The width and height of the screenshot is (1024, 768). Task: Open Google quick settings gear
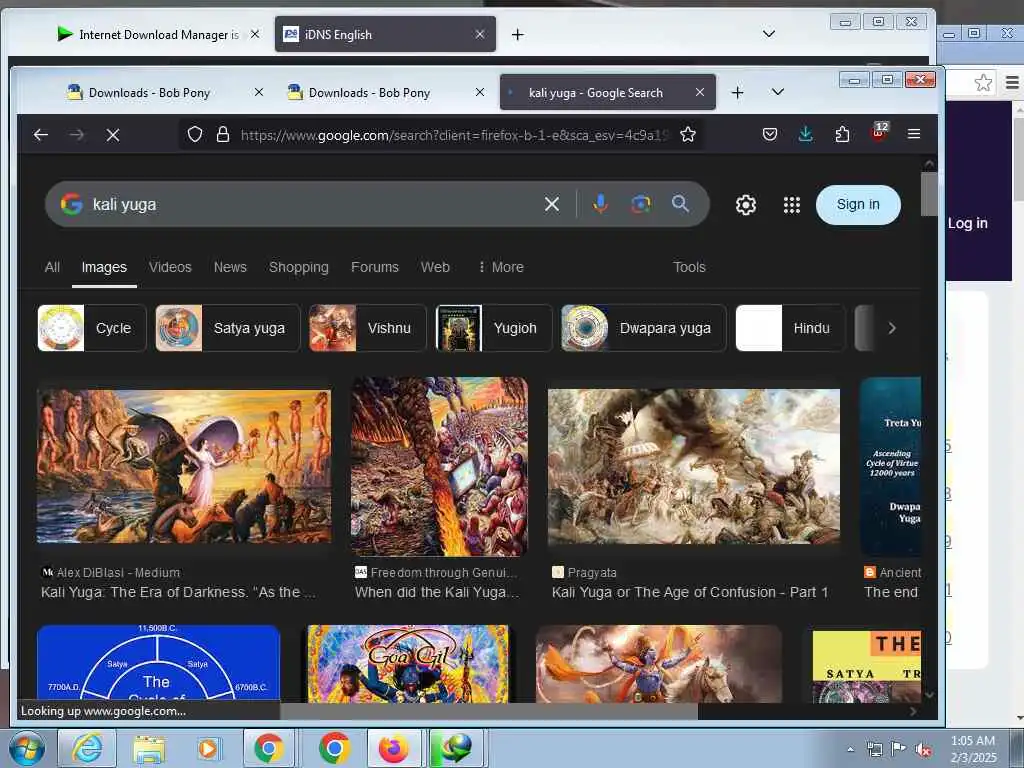pyautogui.click(x=746, y=205)
